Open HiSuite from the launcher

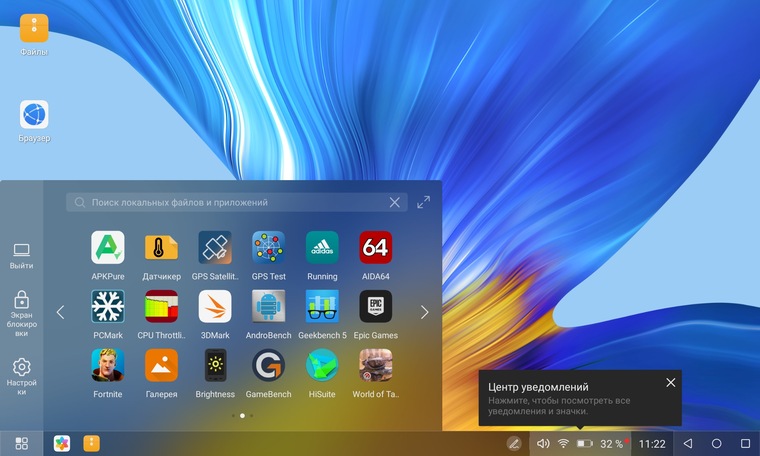[x=322, y=365]
